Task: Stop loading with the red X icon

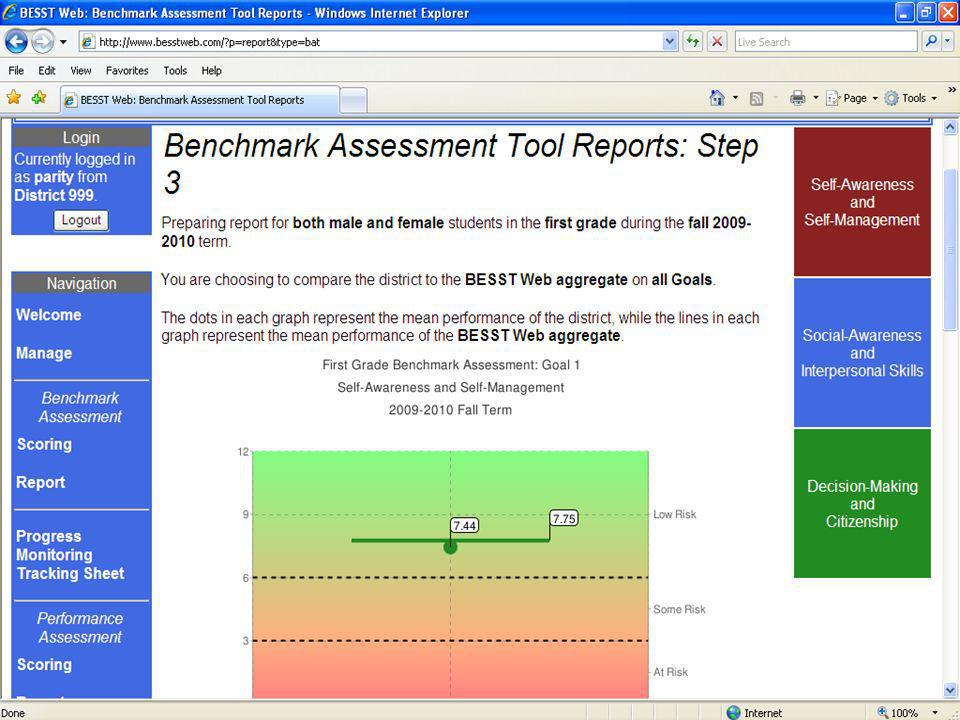Action: (x=717, y=42)
